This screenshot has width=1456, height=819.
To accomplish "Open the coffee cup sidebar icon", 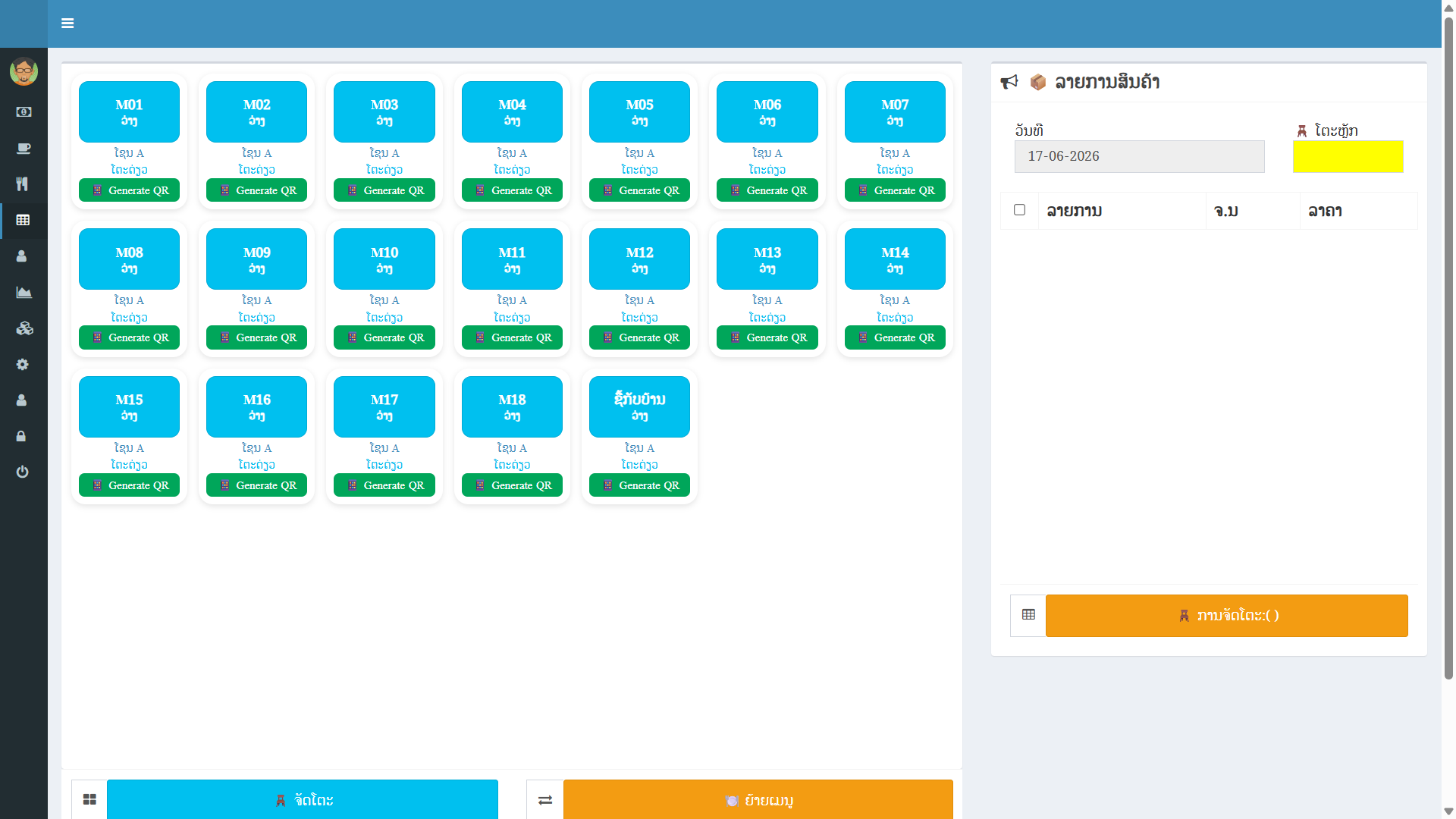I will (x=24, y=148).
